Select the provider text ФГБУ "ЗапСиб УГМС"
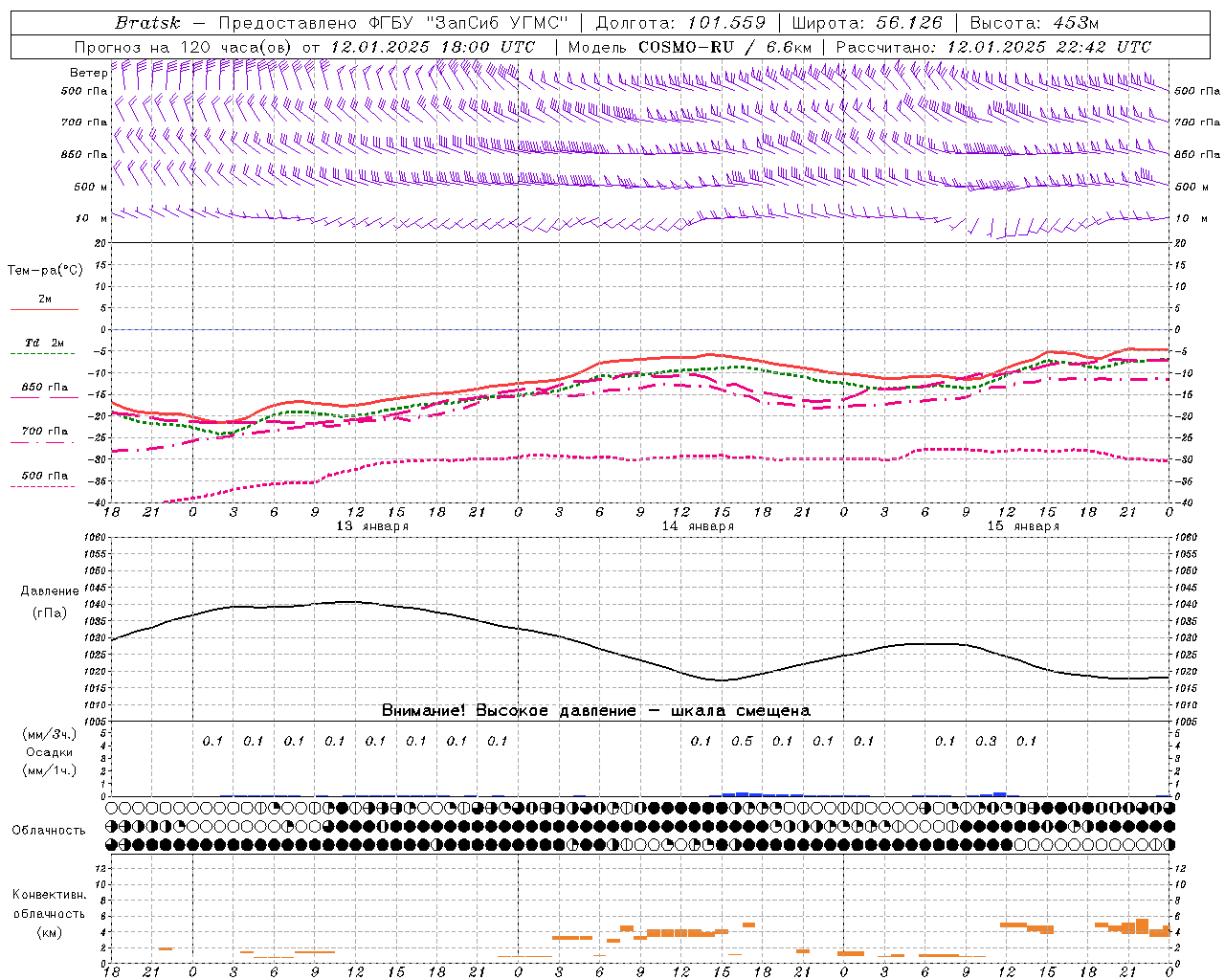Viewport: 1225px width, 980px height. click(x=468, y=23)
